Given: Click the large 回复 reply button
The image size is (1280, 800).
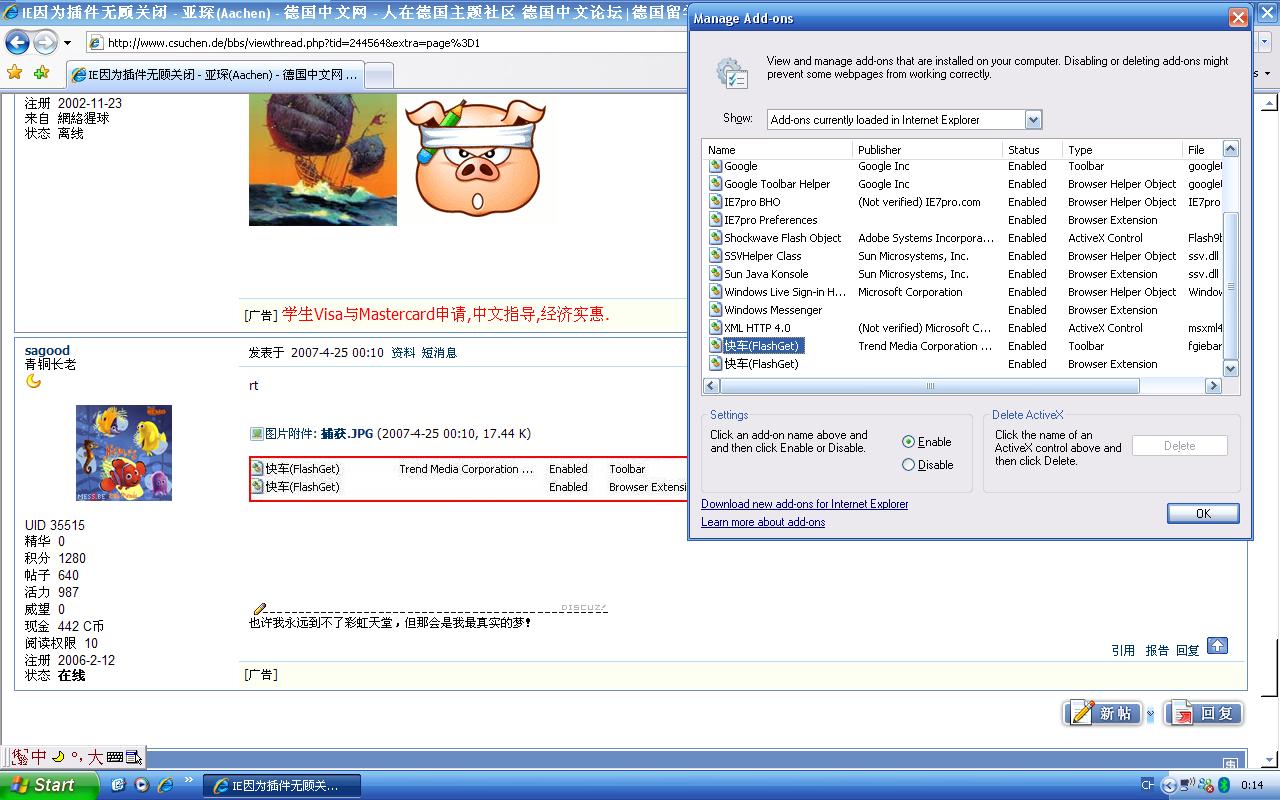Looking at the screenshot, I should tap(1204, 713).
